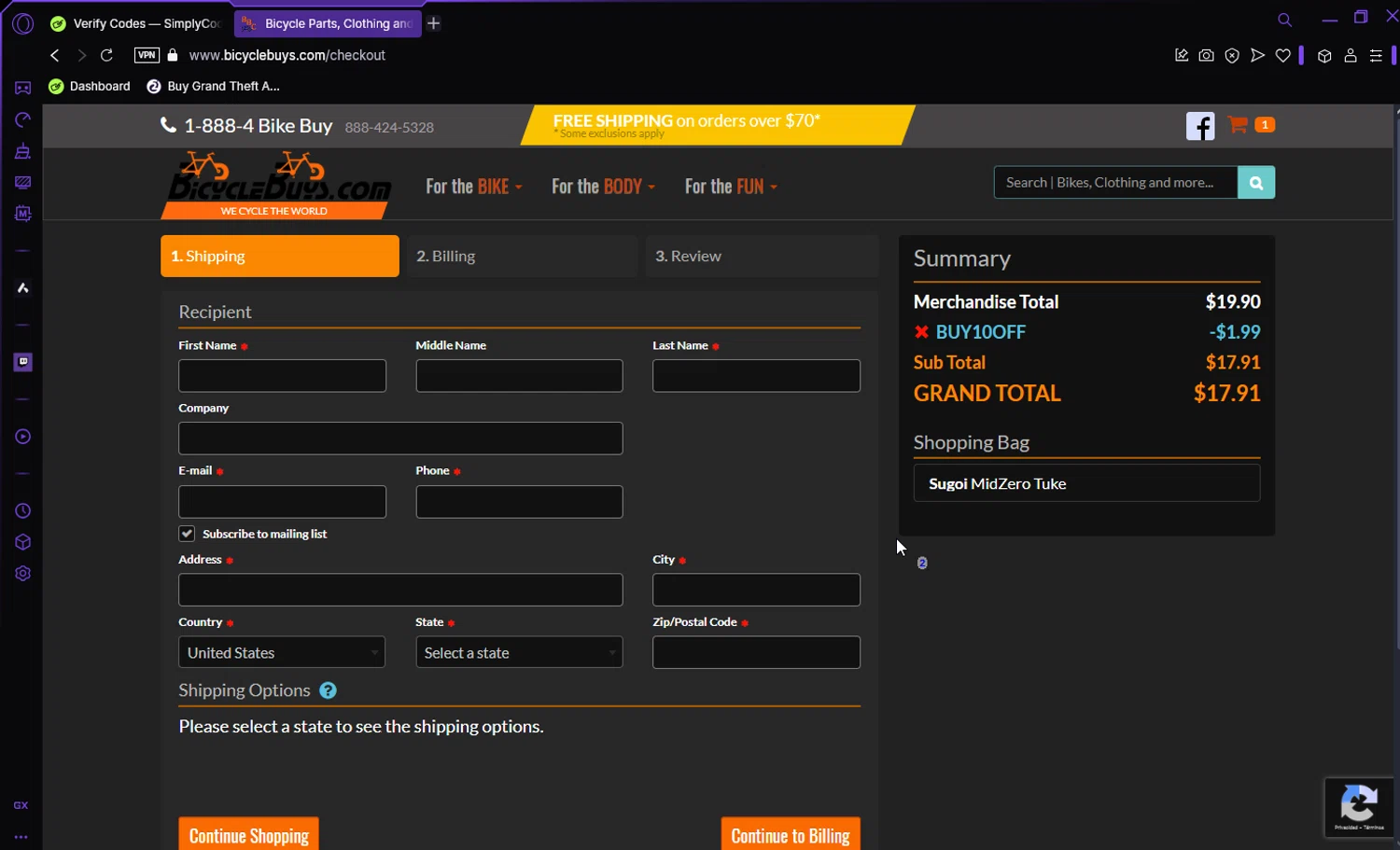
Task: Click the Continue to Billing button
Action: (x=791, y=835)
